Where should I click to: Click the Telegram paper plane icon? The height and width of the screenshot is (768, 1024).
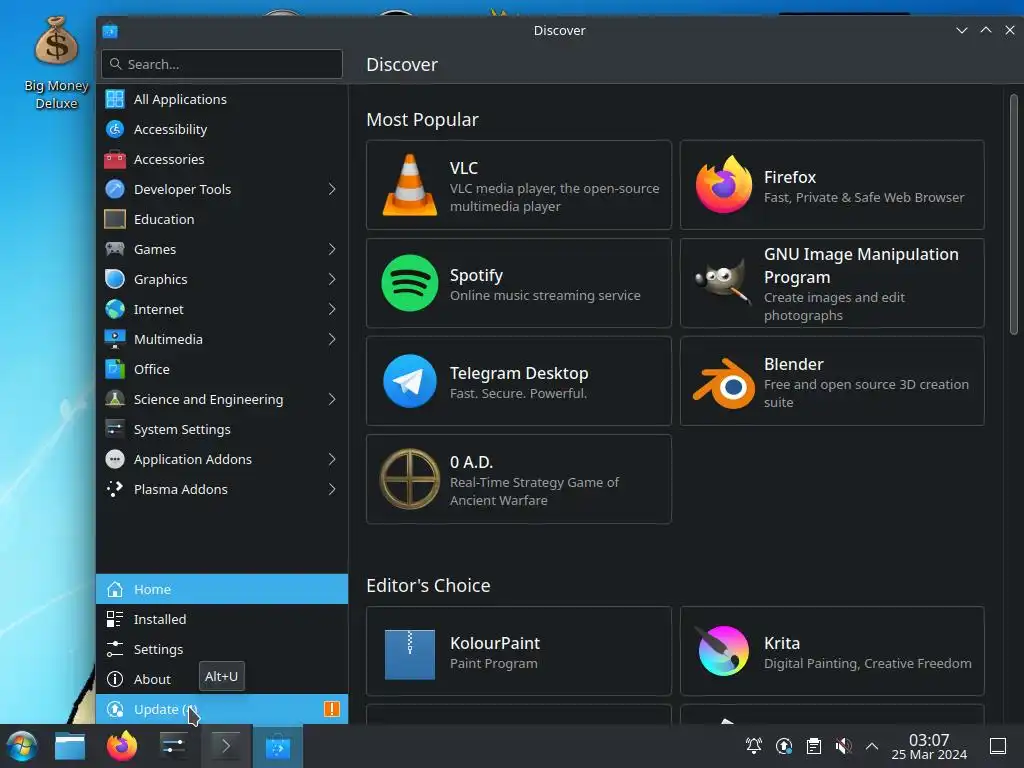click(x=409, y=381)
